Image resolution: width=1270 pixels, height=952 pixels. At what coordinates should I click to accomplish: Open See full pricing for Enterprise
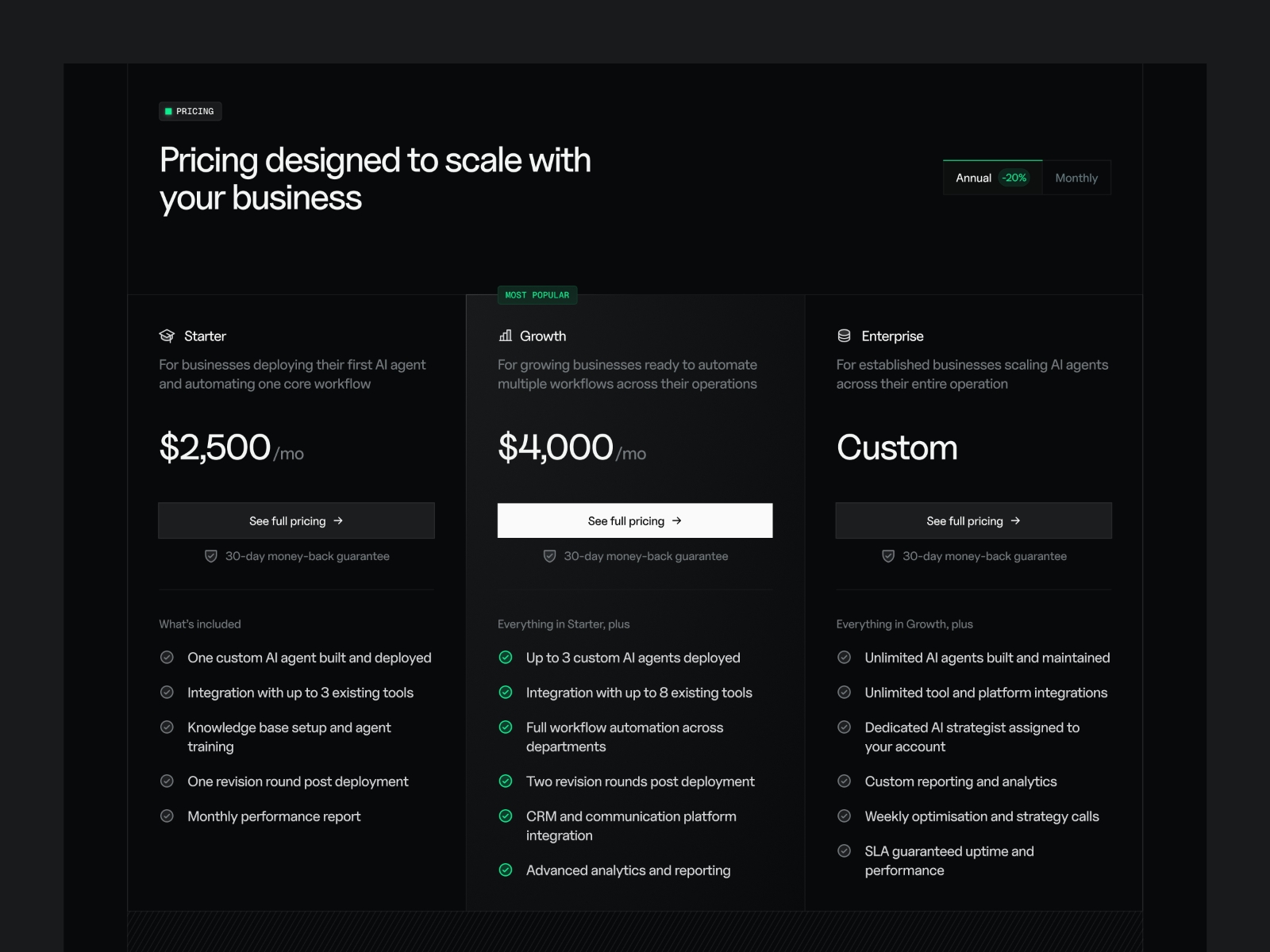pos(973,520)
